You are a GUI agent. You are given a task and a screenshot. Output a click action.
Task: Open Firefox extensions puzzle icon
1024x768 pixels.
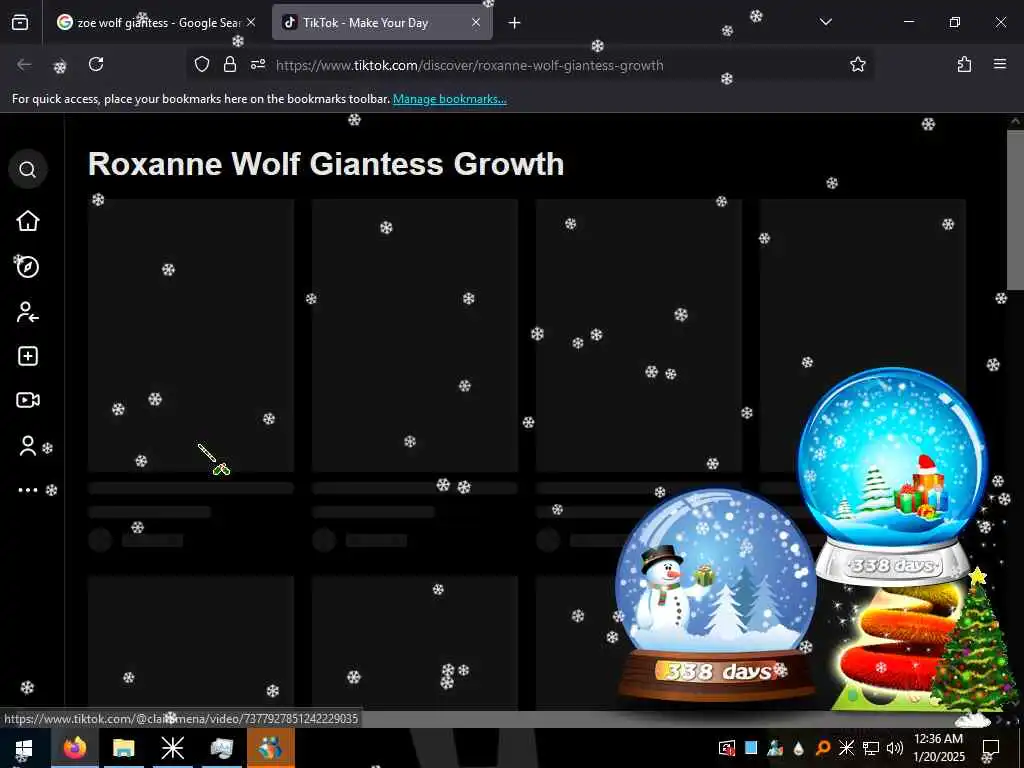[x=964, y=64]
